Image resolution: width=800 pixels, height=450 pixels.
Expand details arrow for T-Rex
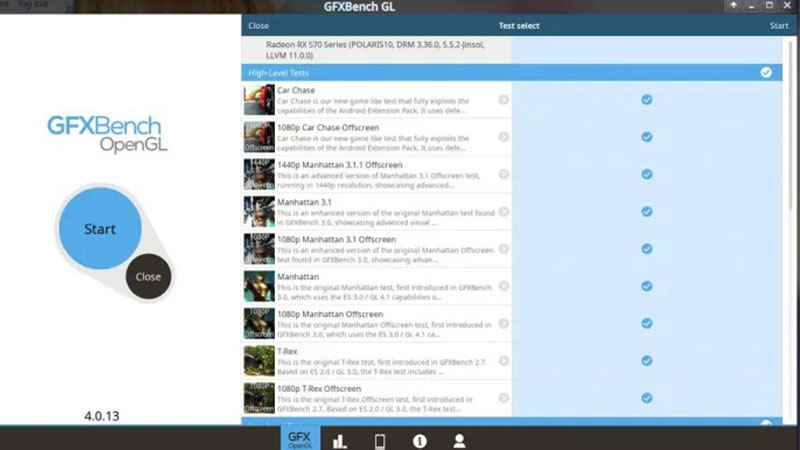coord(504,360)
